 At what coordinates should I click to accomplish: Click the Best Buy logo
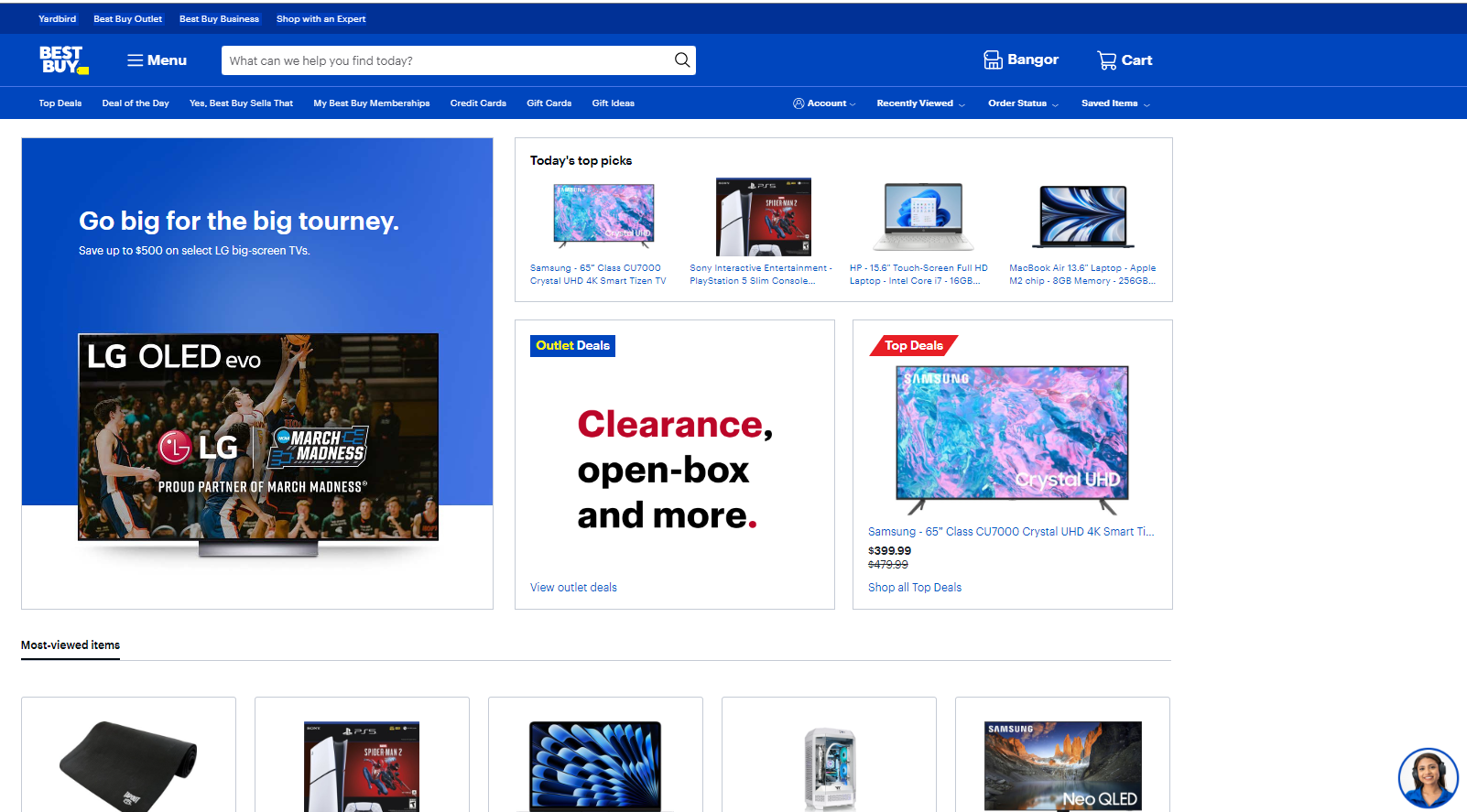62,60
